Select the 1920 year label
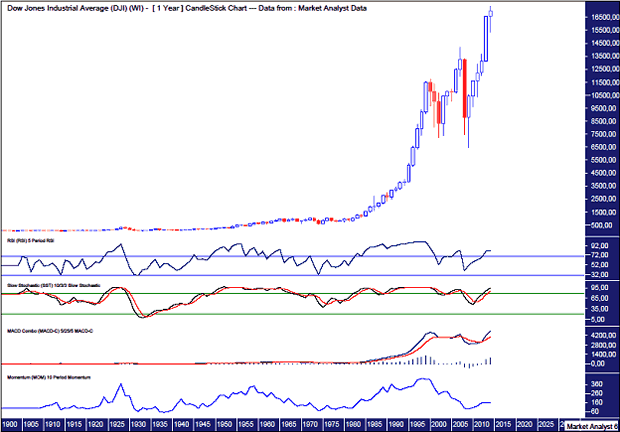Screen dimensions: 620x432 [x=96, y=424]
